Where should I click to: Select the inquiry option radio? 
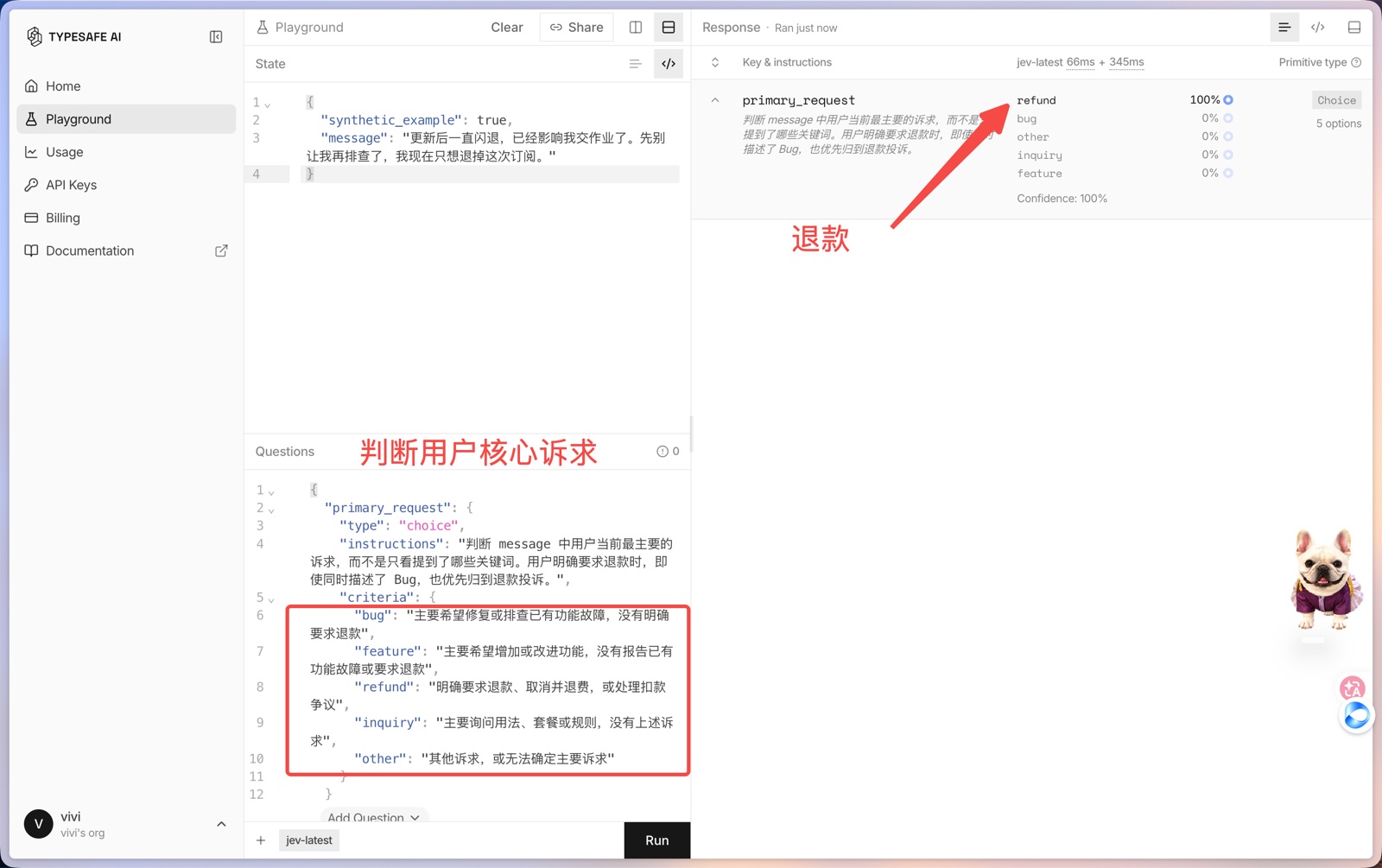click(1228, 155)
